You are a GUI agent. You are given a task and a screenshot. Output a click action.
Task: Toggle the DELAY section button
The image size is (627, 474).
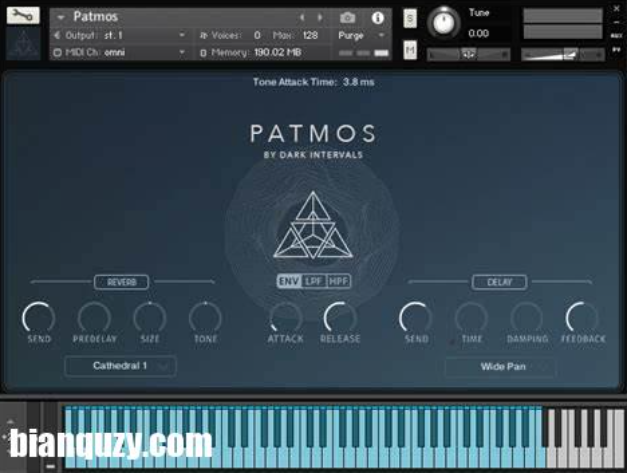click(x=499, y=282)
